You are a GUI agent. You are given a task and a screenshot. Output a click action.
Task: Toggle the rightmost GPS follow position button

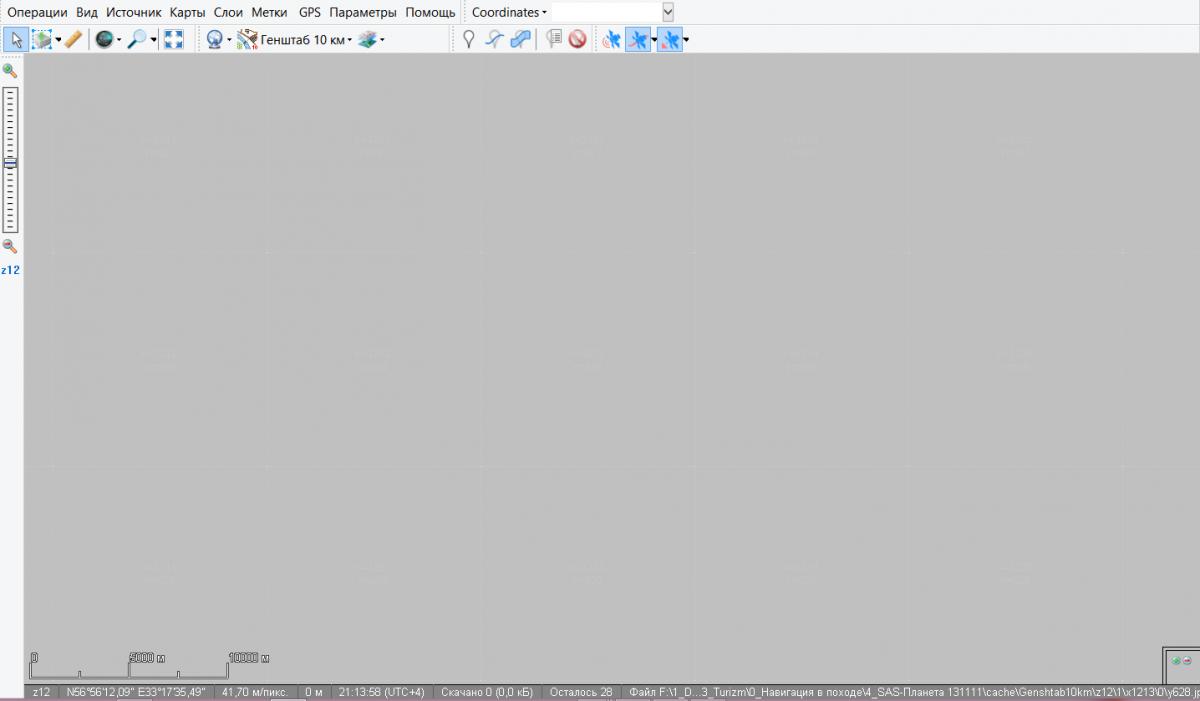click(x=670, y=40)
